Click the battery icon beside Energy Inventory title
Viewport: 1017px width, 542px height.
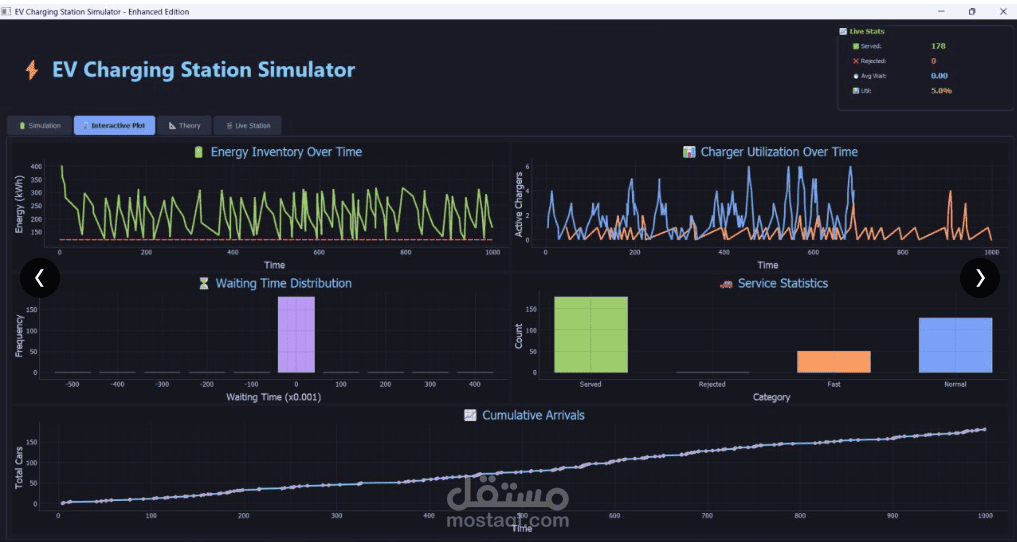[199, 152]
